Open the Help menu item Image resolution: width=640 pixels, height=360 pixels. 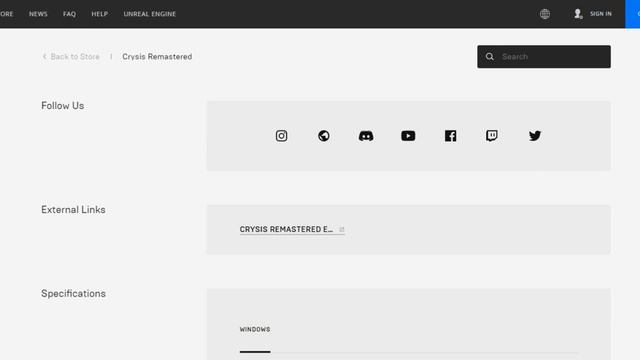(x=100, y=14)
